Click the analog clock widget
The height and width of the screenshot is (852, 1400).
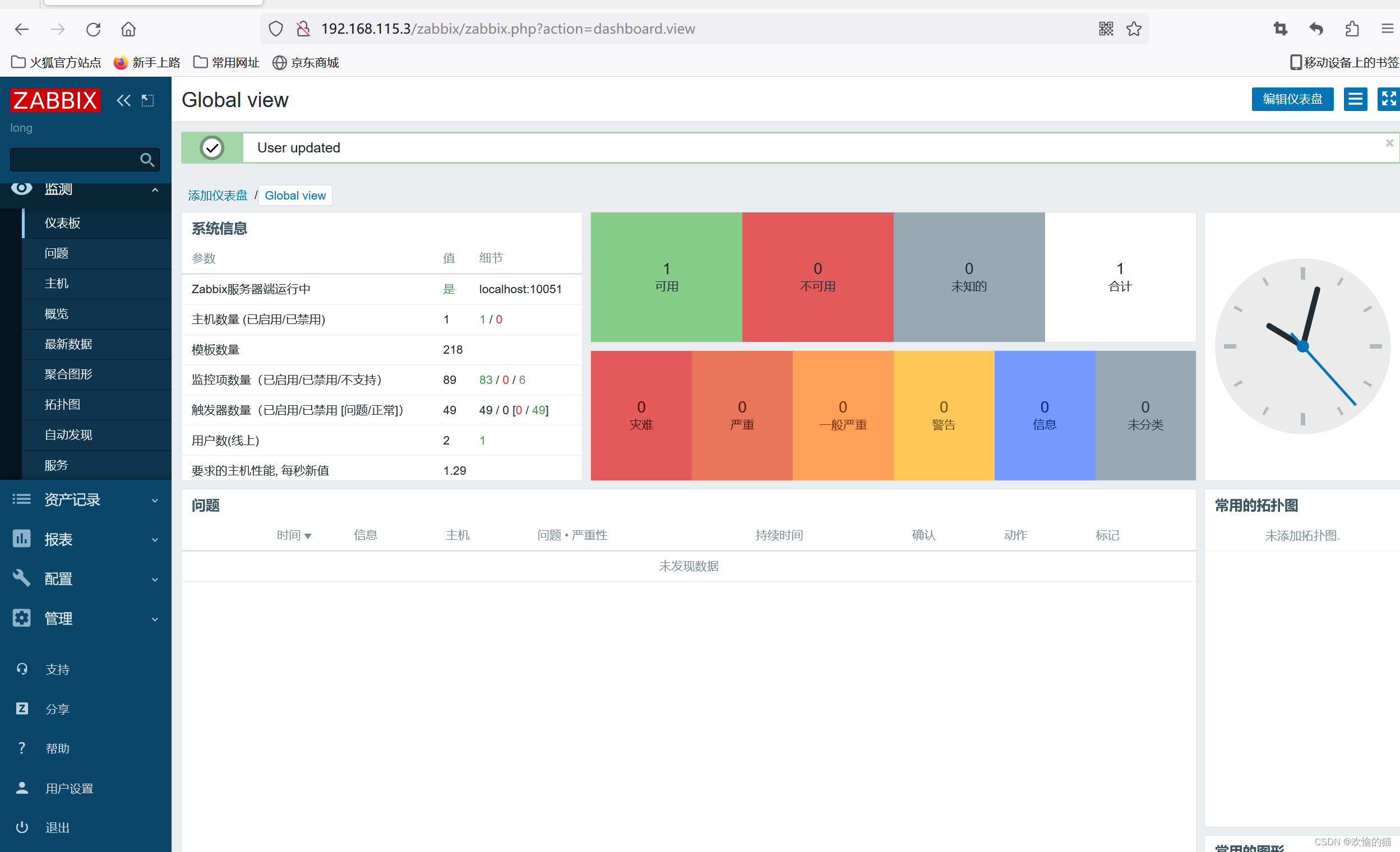(1302, 346)
